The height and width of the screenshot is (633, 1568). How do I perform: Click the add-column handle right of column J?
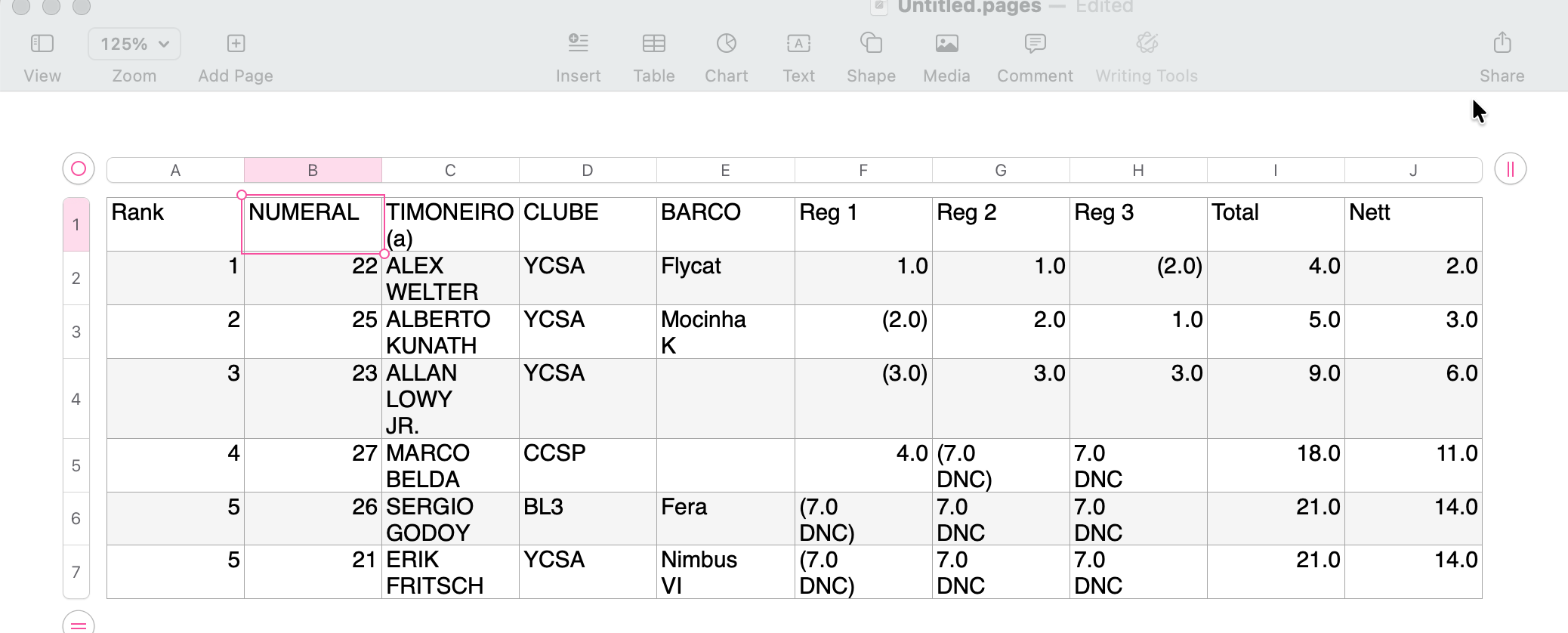(x=1510, y=168)
